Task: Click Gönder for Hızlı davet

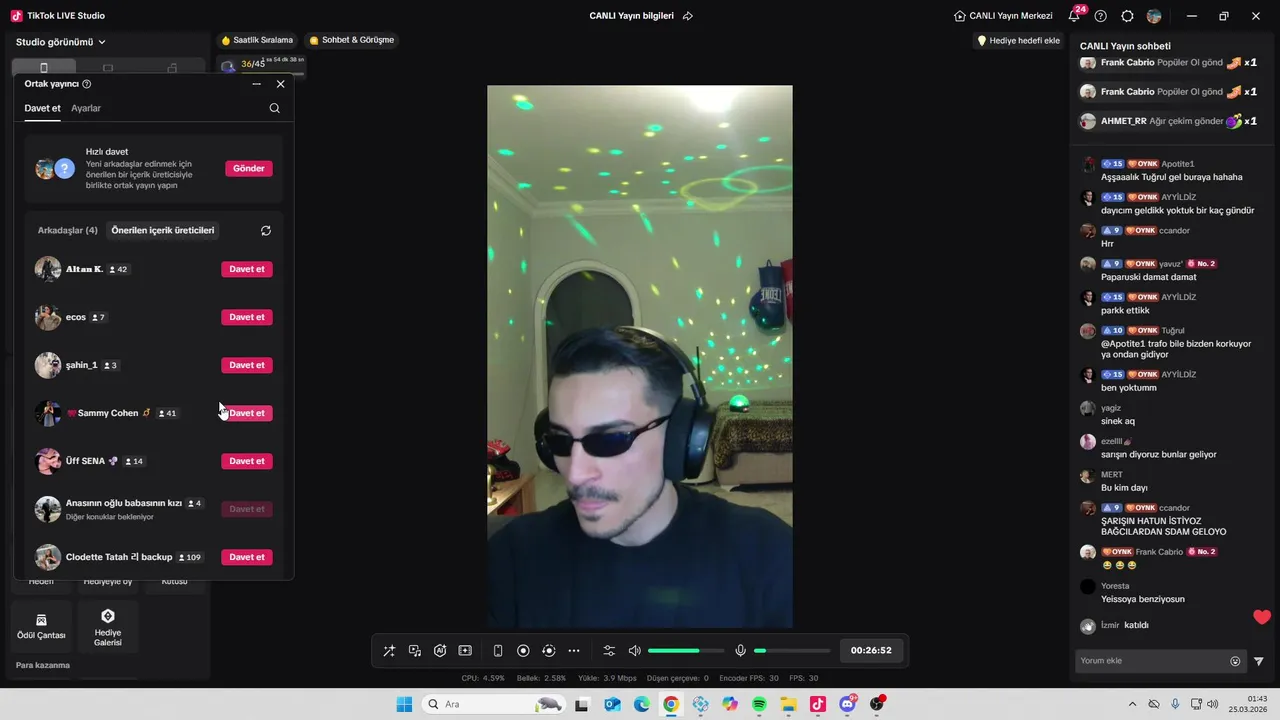Action: pyautogui.click(x=249, y=168)
